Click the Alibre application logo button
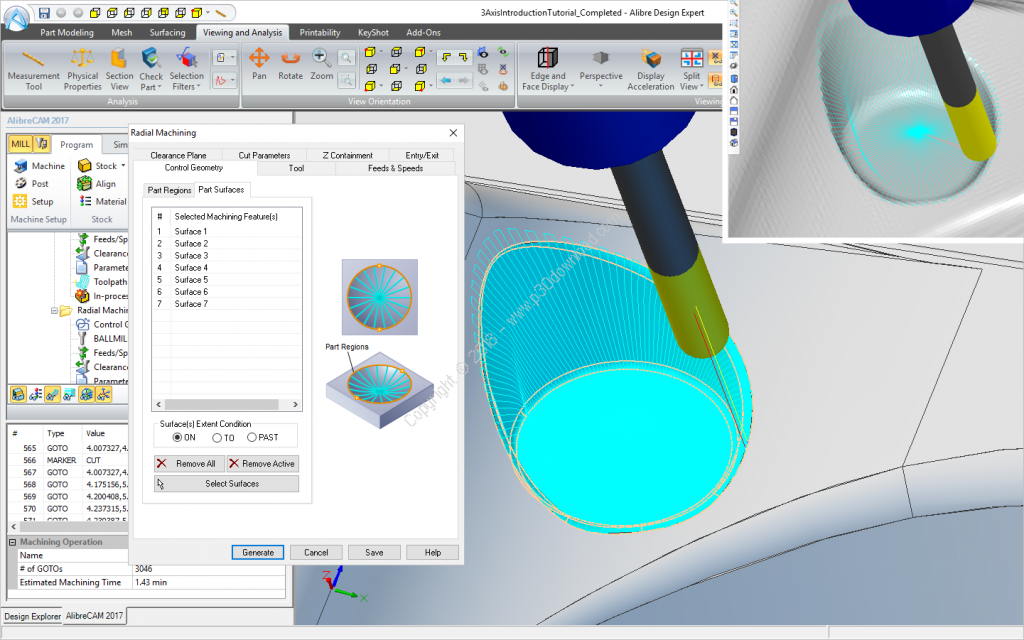Image resolution: width=1024 pixels, height=640 pixels. pyautogui.click(x=17, y=18)
